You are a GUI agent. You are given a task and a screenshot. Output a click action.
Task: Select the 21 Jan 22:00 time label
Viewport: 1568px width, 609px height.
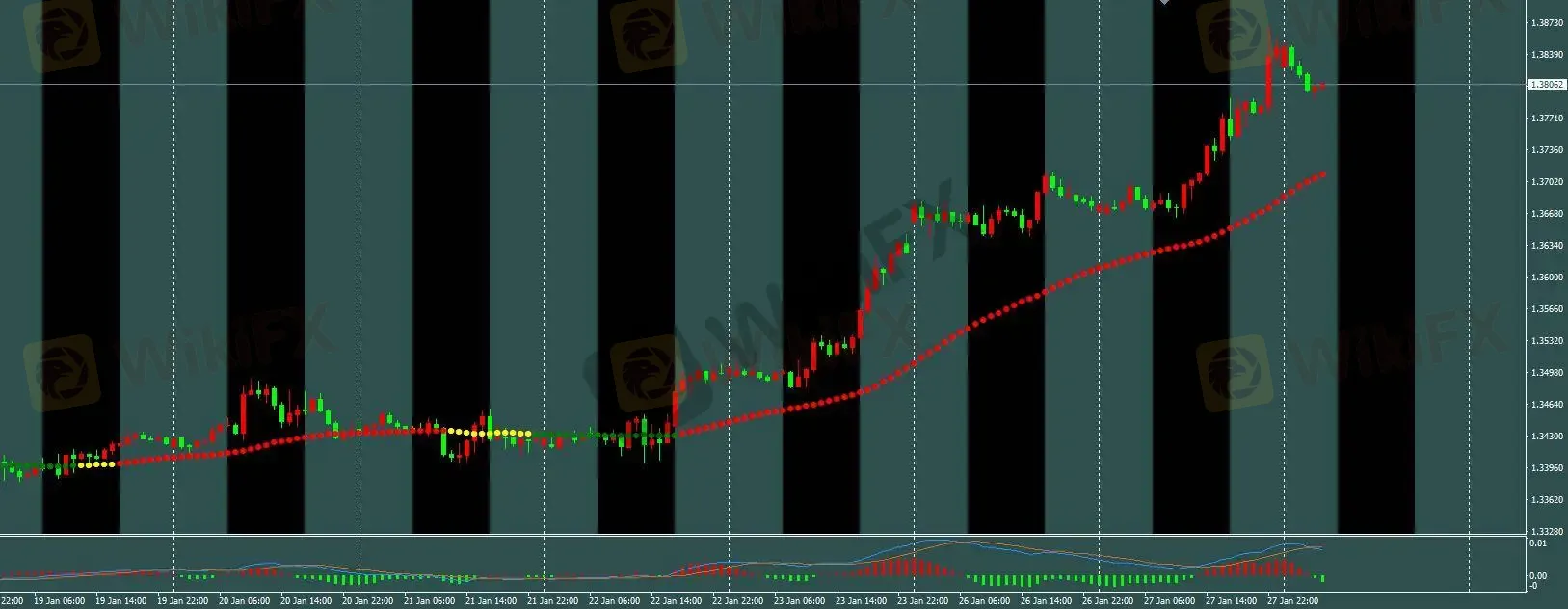coord(552,601)
